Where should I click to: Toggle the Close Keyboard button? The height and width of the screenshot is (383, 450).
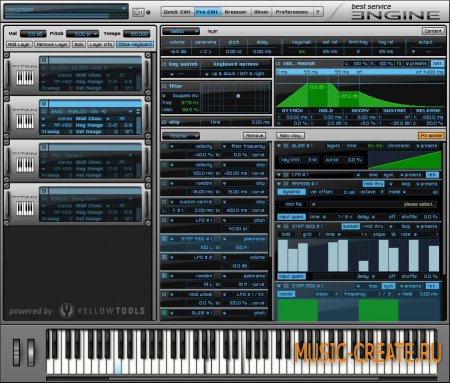point(135,44)
